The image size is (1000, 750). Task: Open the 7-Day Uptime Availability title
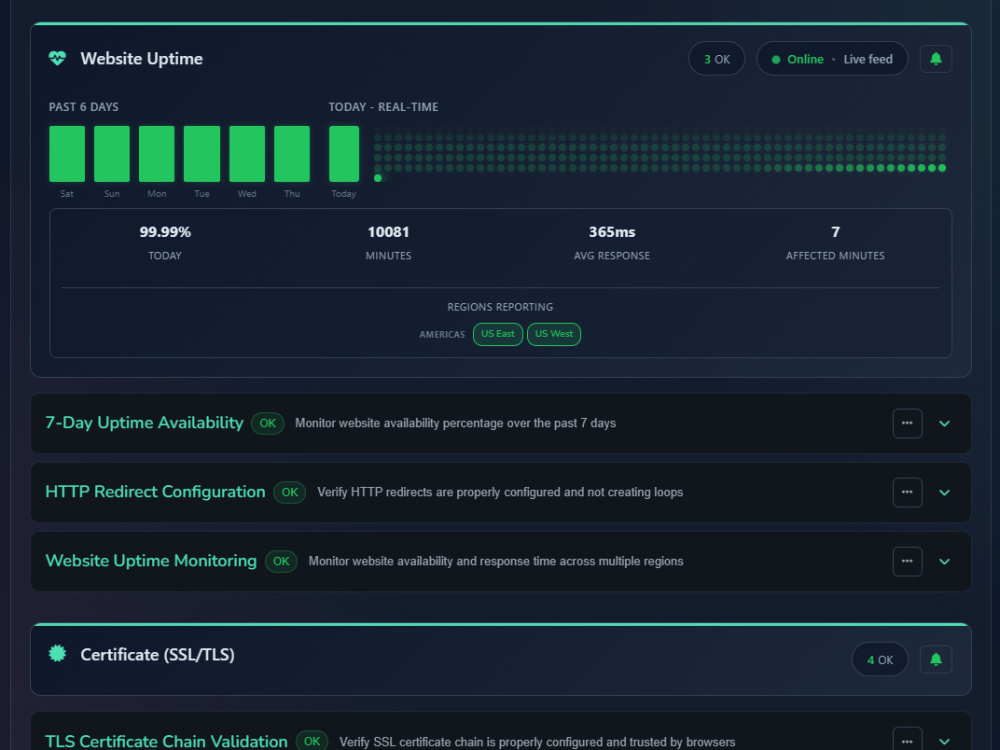click(x=144, y=423)
